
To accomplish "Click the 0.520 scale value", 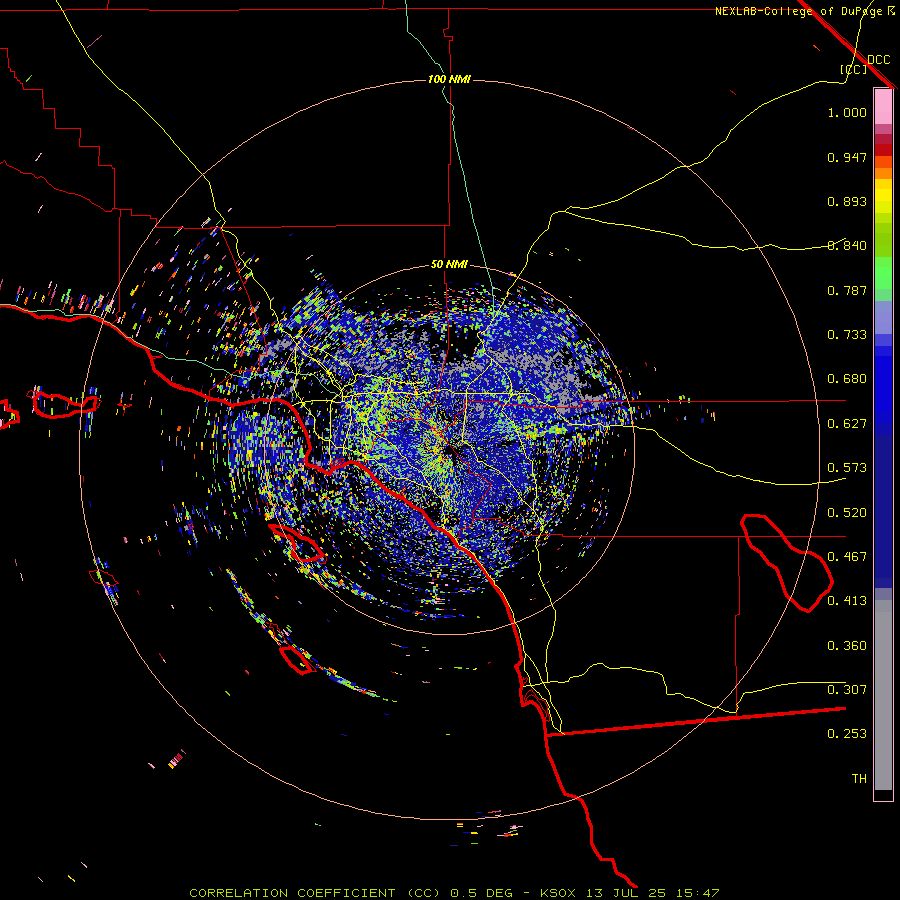I will pyautogui.click(x=847, y=513).
